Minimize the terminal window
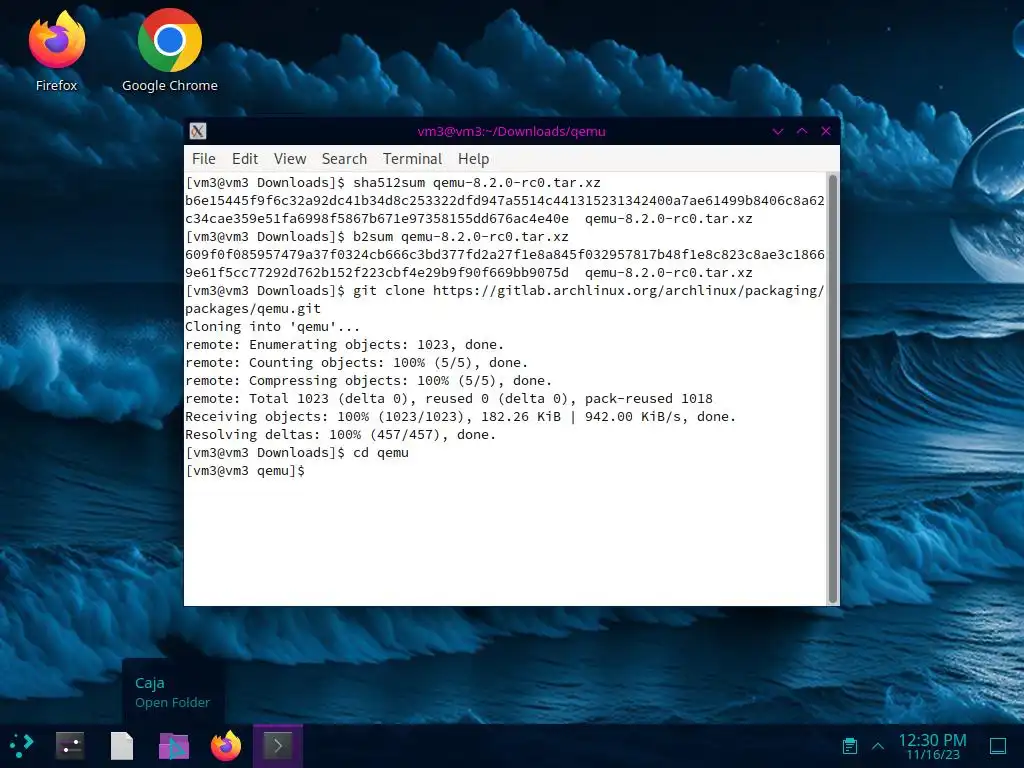Viewport: 1024px width, 768px height. [778, 131]
